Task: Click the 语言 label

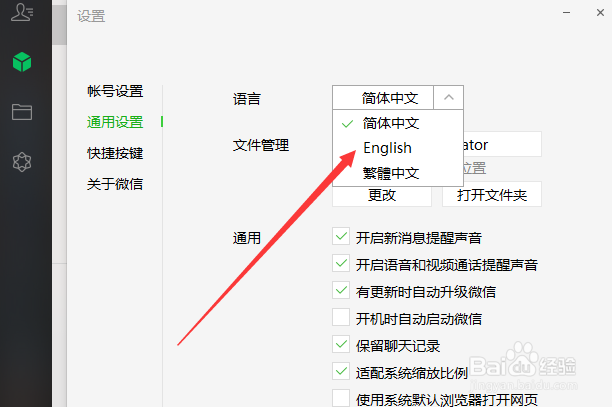Action: (247, 99)
